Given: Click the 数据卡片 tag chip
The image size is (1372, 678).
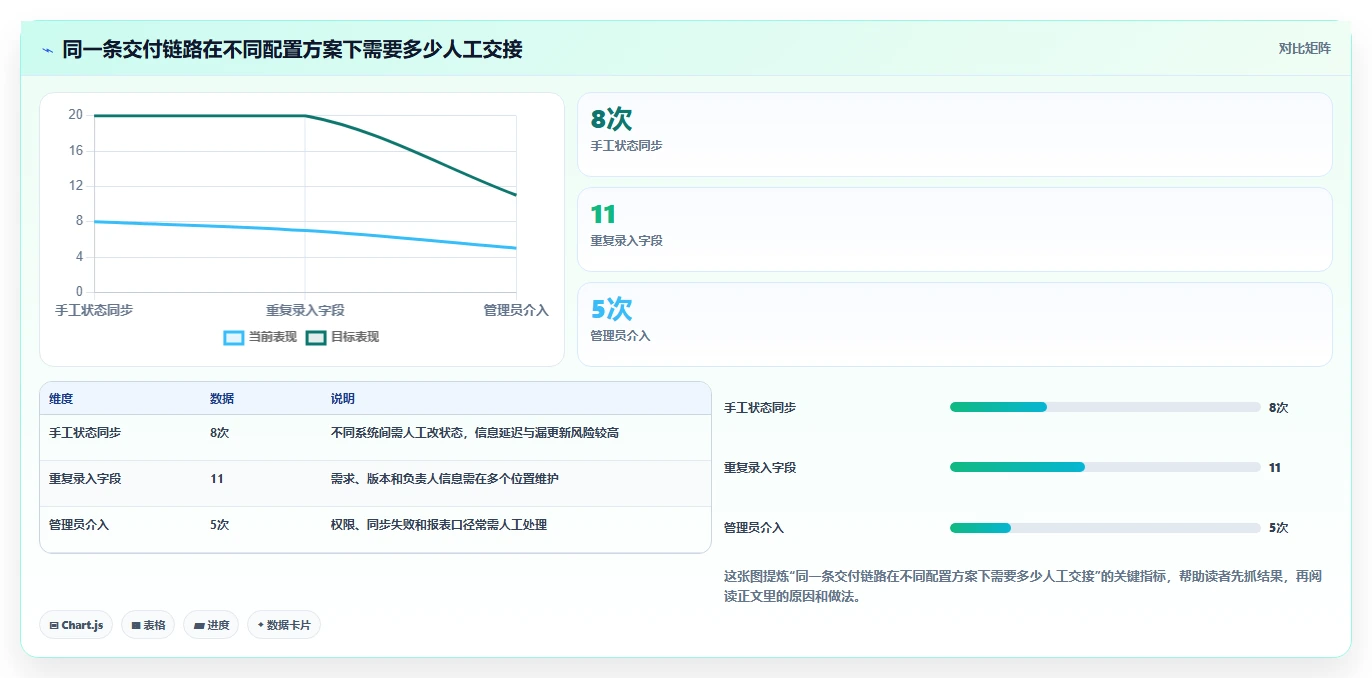Looking at the screenshot, I should point(284,625).
